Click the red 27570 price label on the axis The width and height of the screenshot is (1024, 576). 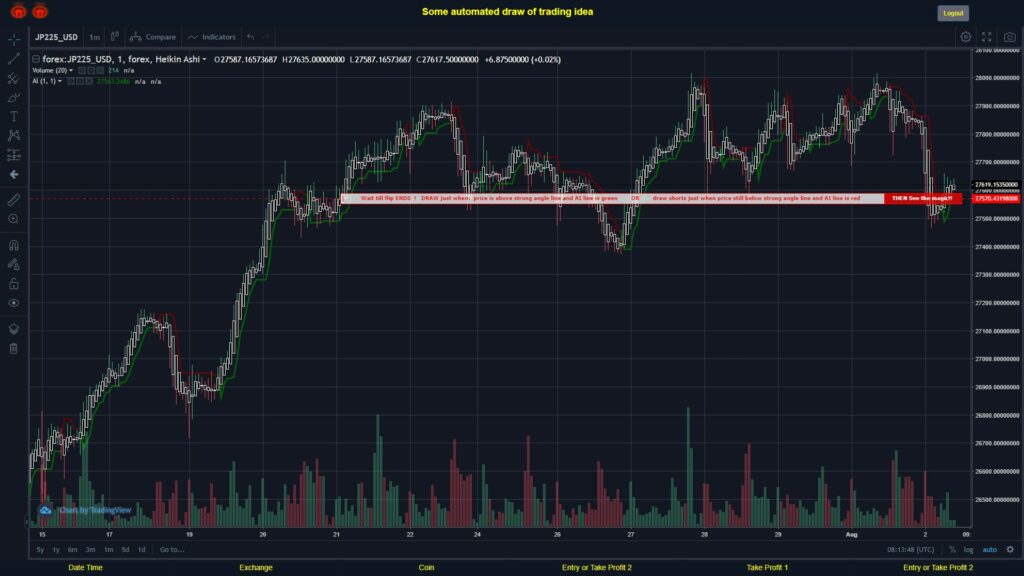(x=996, y=199)
